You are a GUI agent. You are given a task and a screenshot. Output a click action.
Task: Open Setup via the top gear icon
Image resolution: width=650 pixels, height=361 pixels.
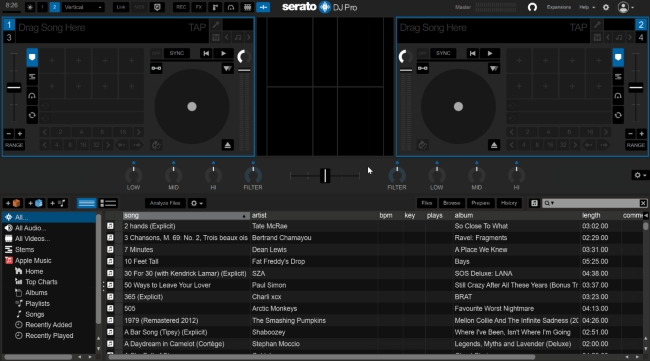pyautogui.click(x=606, y=7)
